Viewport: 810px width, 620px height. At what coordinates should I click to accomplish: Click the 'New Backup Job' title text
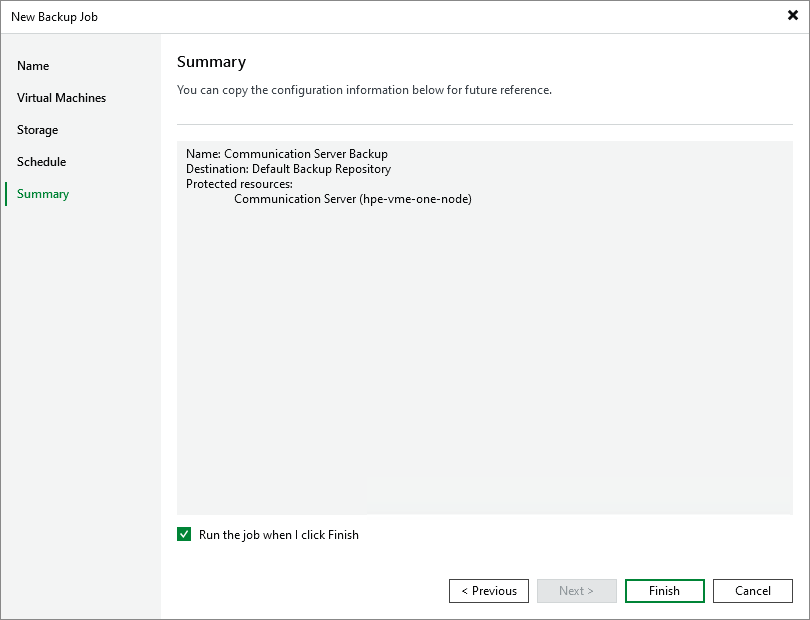54,16
